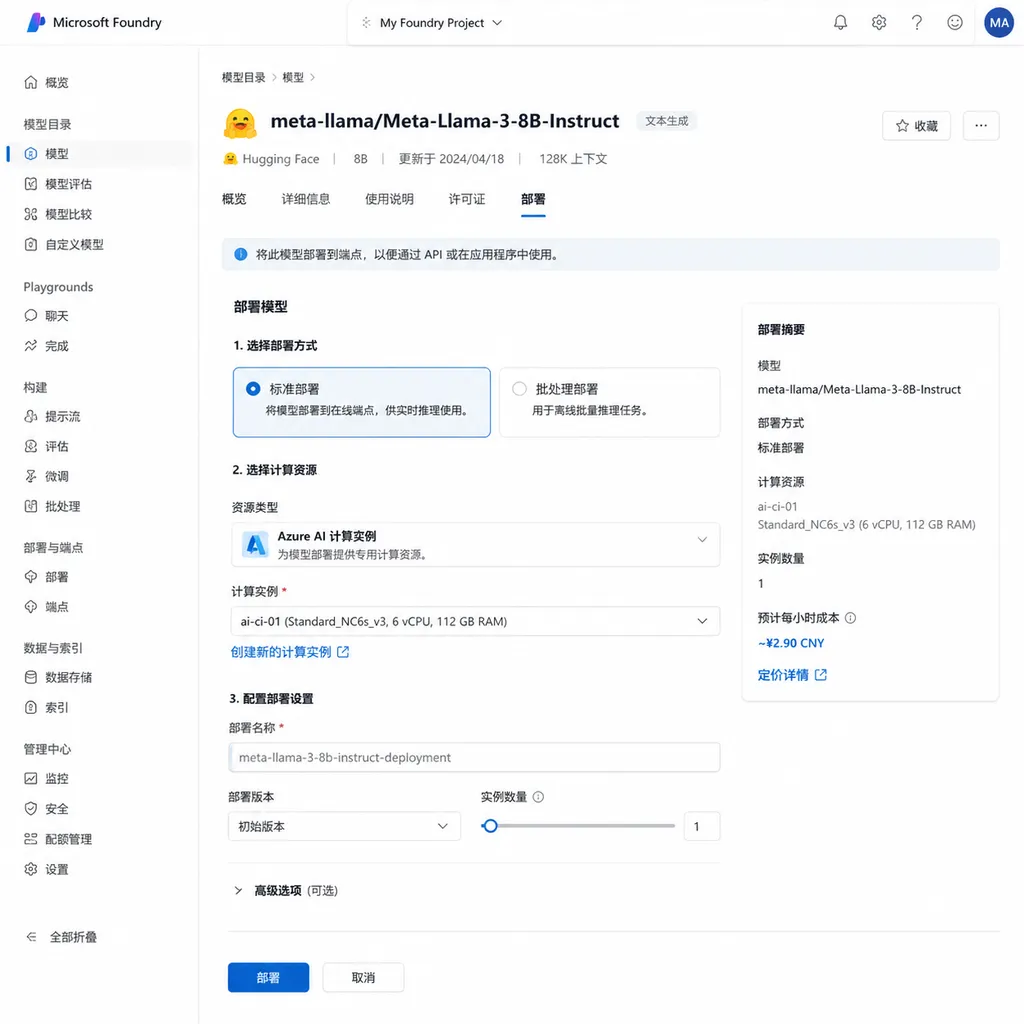
Task: Open 设置 in the sidebar
Action: [46, 870]
